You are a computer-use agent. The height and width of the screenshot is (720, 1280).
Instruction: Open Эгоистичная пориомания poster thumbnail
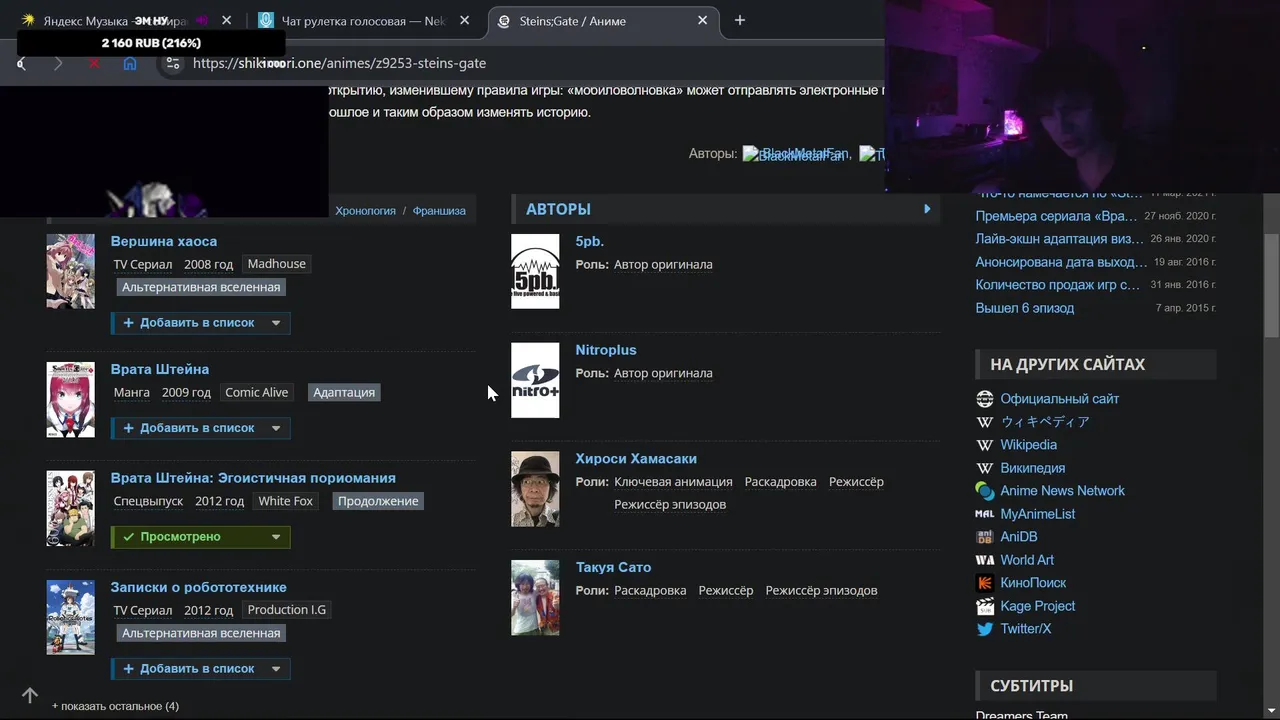click(70, 508)
